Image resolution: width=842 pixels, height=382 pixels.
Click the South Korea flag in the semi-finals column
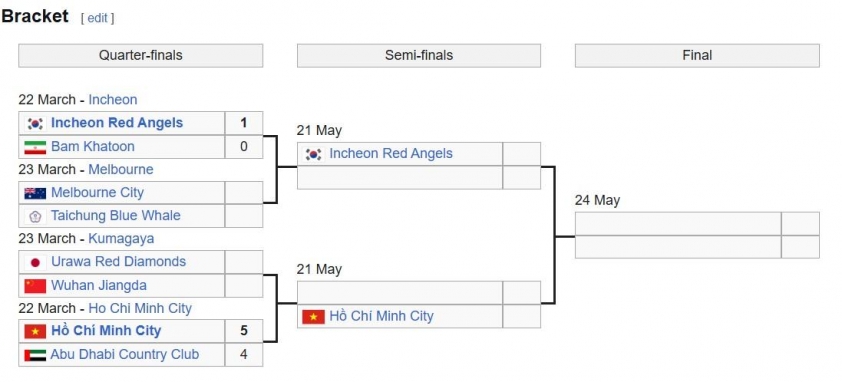[x=313, y=154]
